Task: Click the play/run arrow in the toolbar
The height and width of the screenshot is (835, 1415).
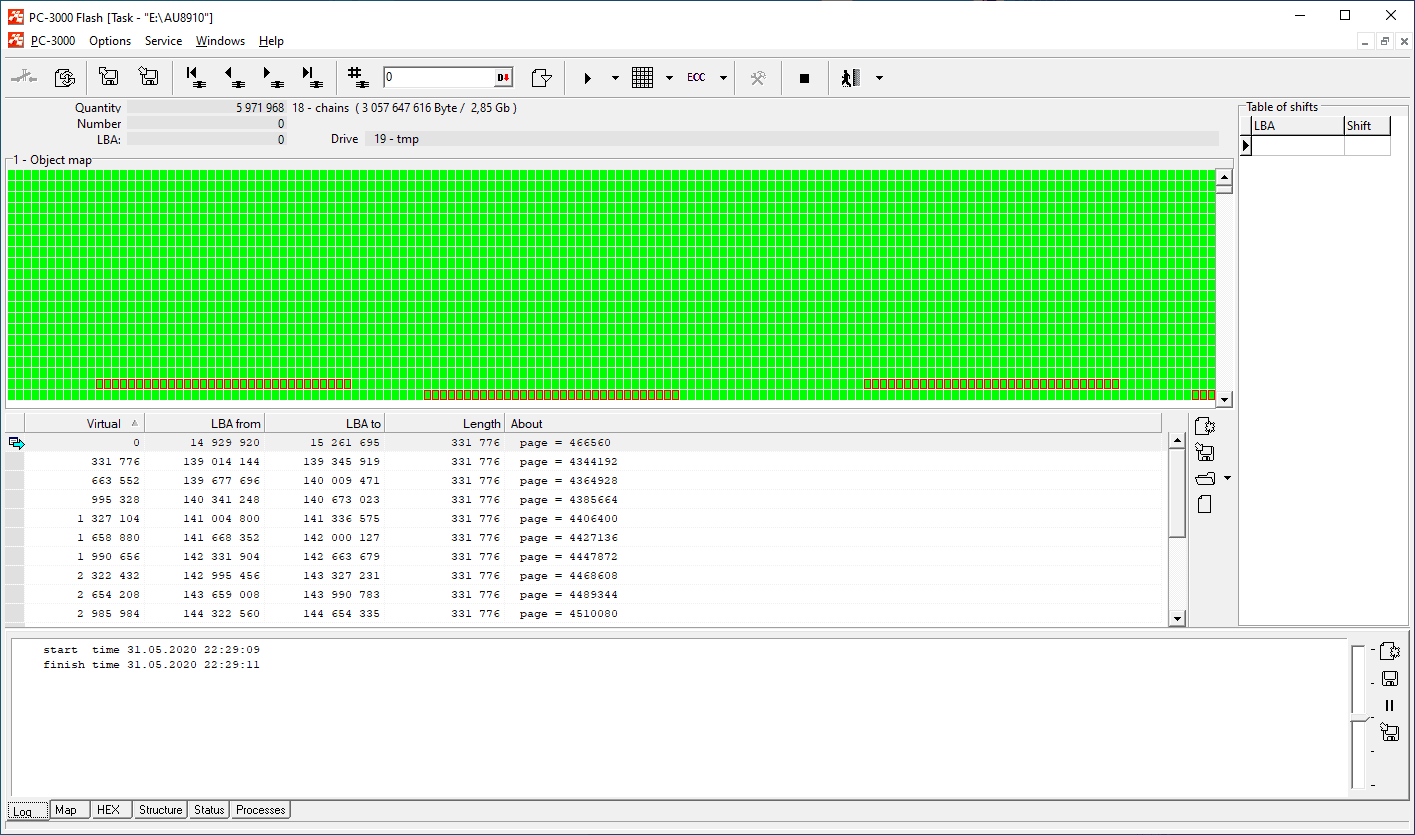Action: (588, 77)
